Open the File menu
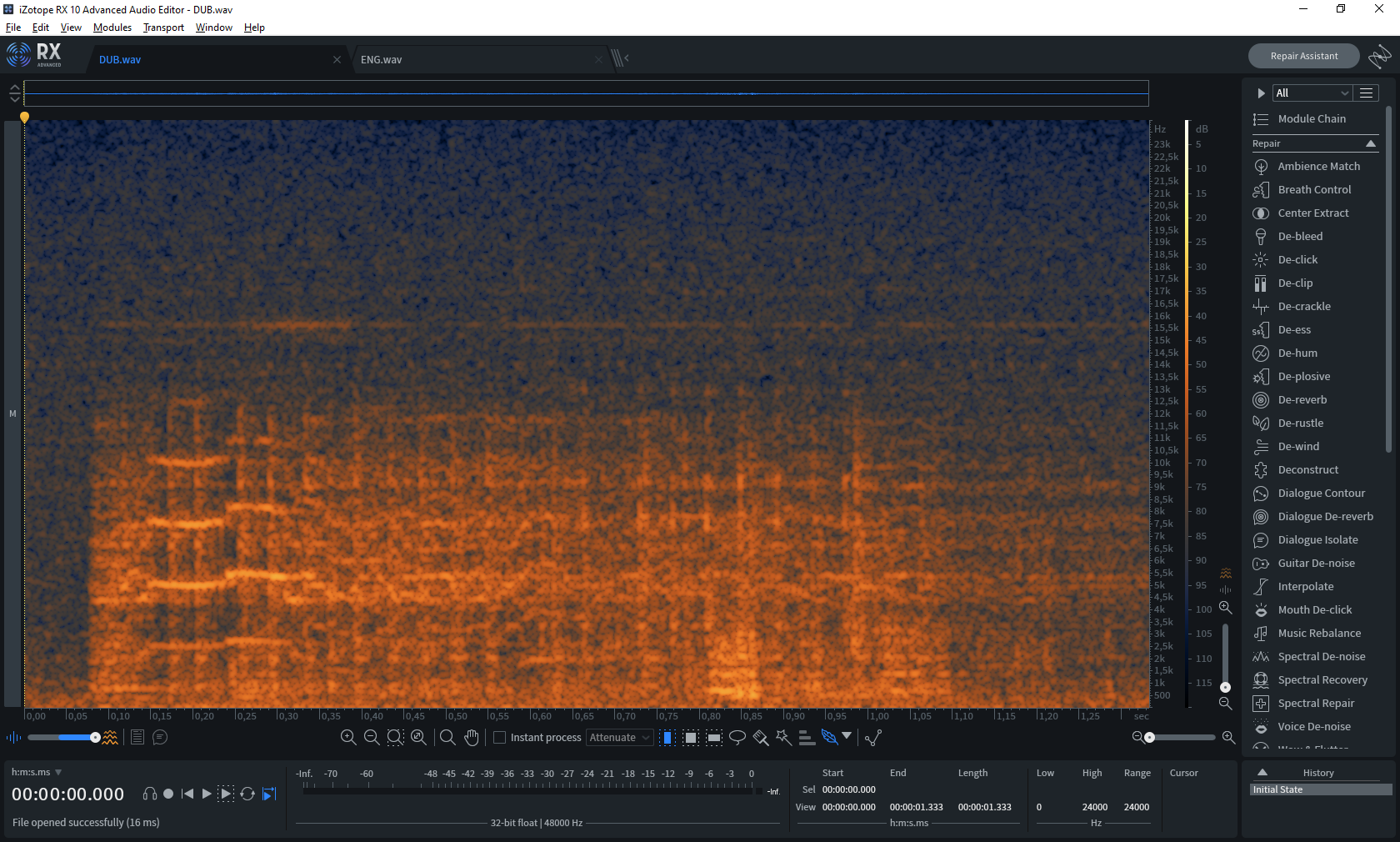The image size is (1400, 842). point(13,28)
